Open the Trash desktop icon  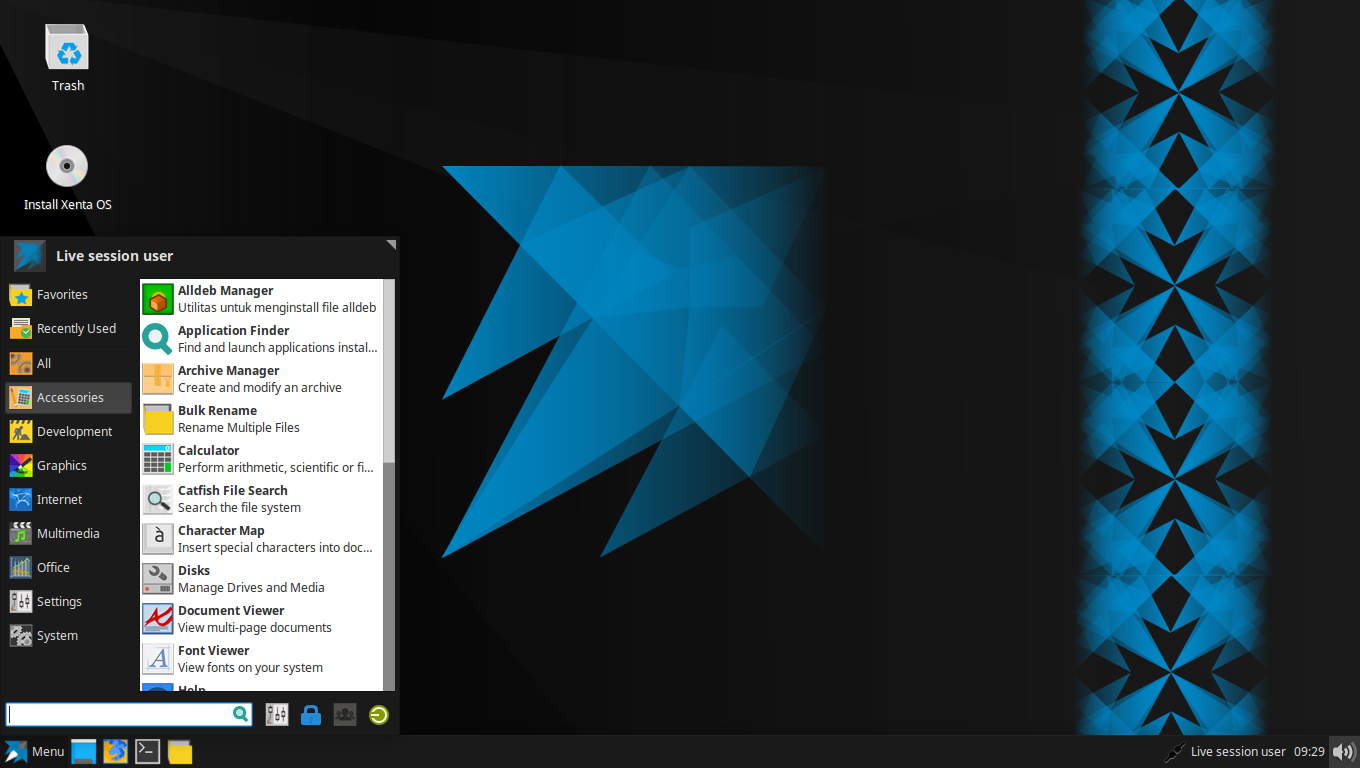(67, 58)
